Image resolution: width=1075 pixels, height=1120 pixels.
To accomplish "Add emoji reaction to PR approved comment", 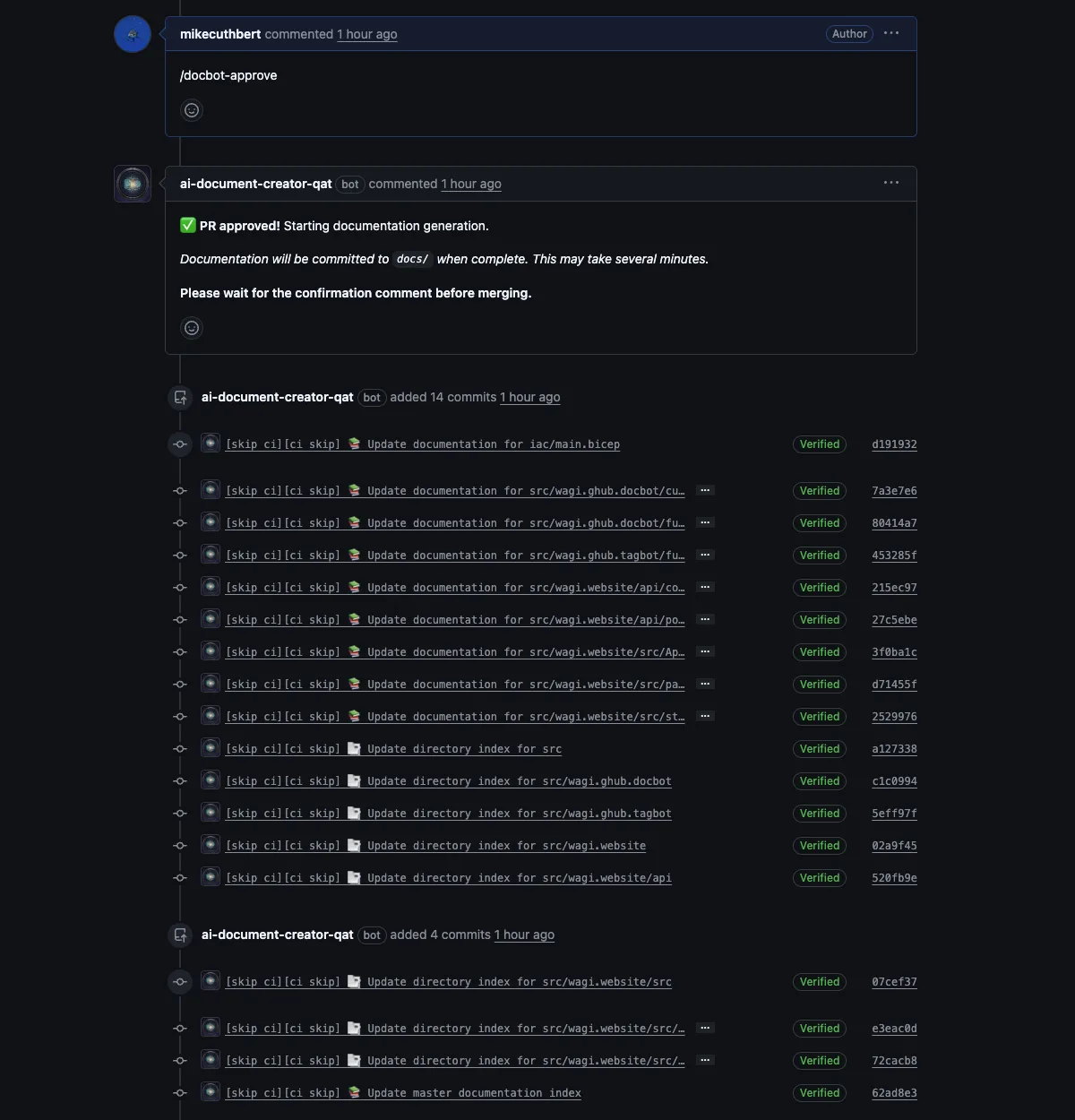I will [192, 328].
